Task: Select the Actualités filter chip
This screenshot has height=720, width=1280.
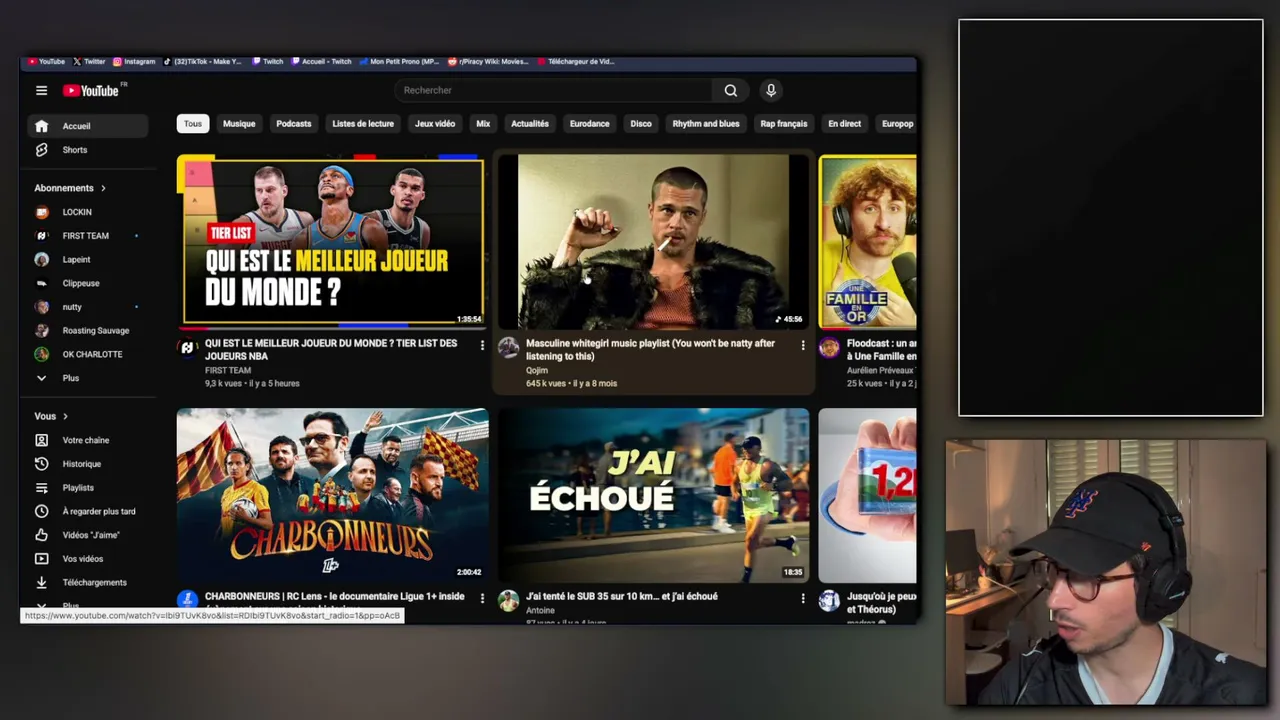Action: [530, 124]
